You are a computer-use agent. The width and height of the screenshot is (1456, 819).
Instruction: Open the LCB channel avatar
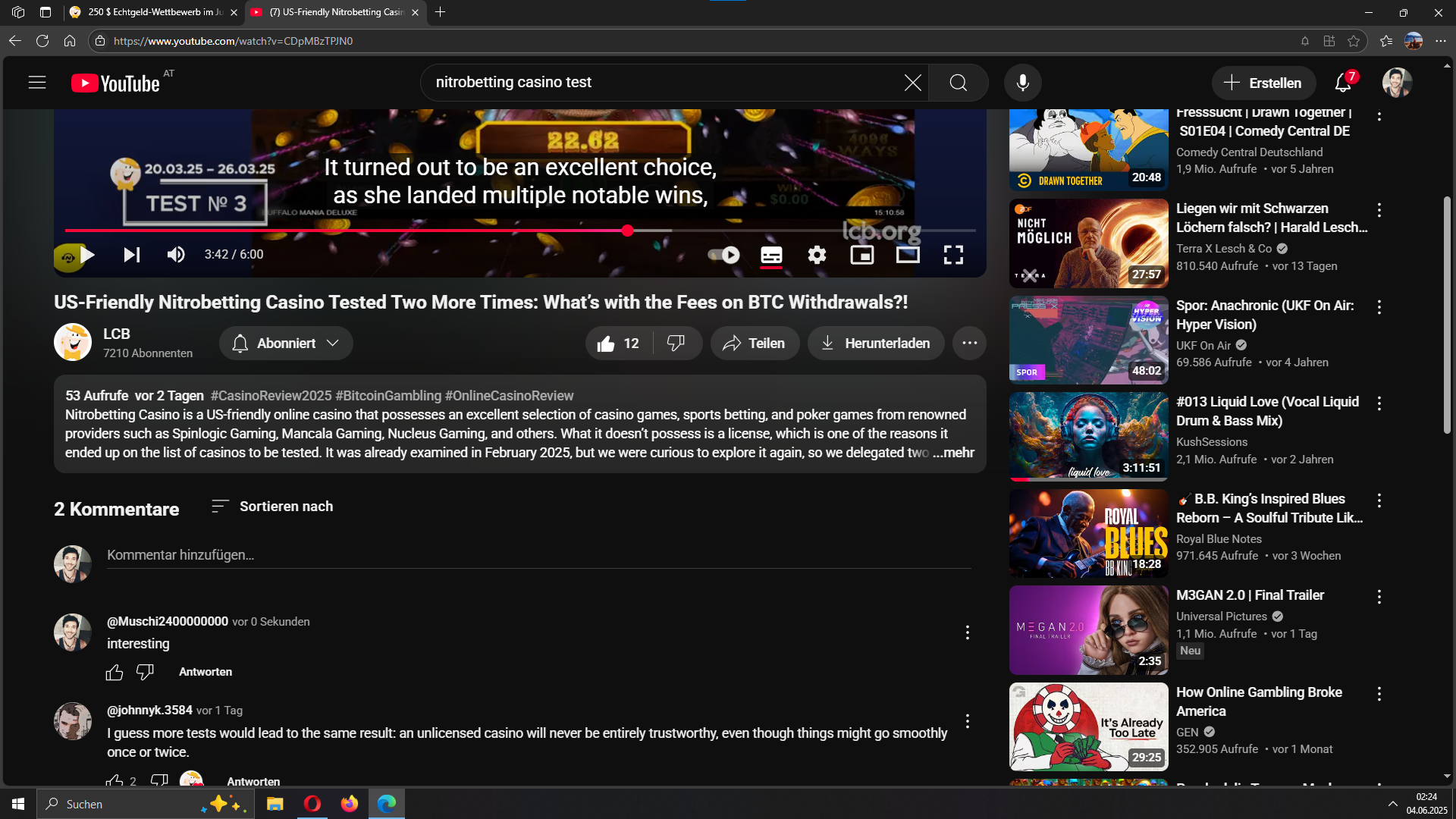pyautogui.click(x=73, y=342)
